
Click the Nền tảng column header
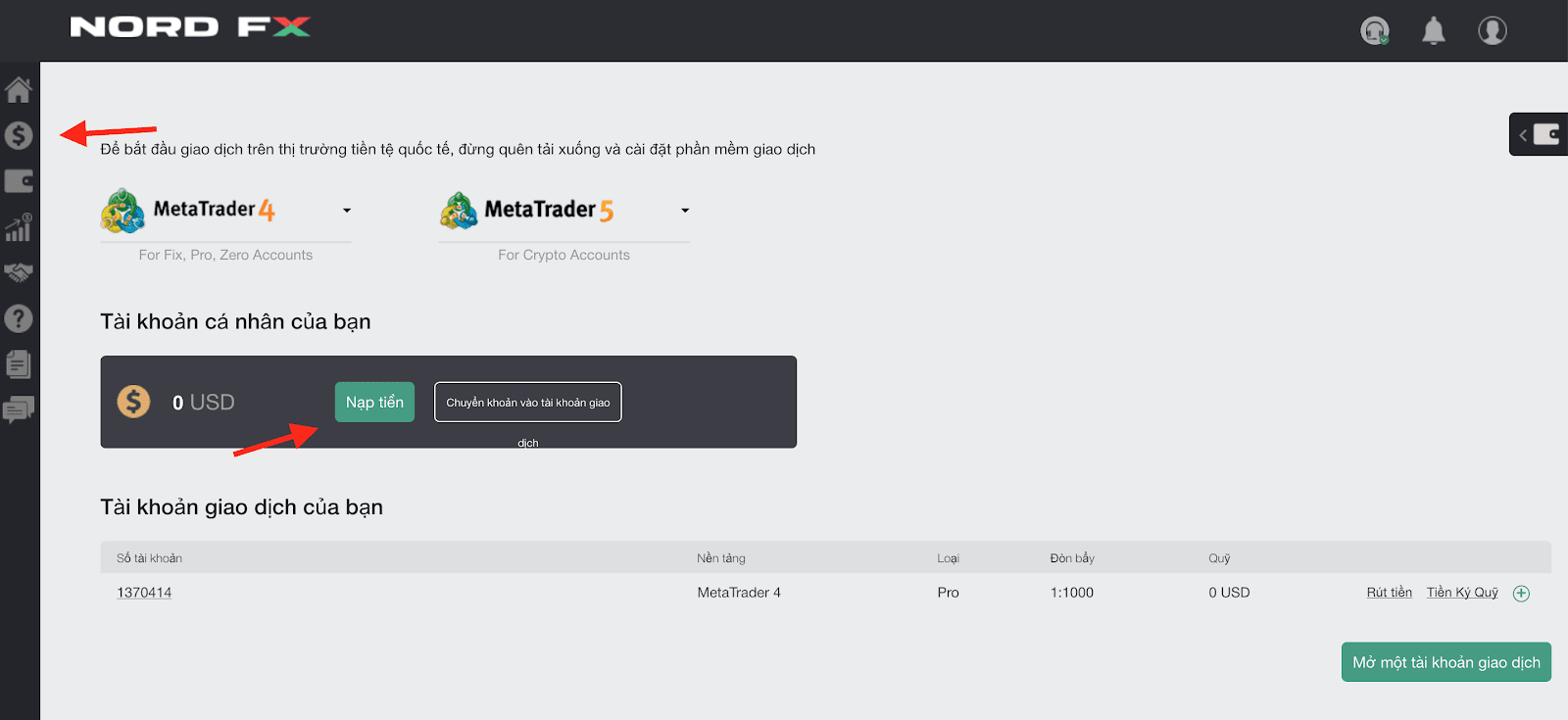[x=721, y=558]
